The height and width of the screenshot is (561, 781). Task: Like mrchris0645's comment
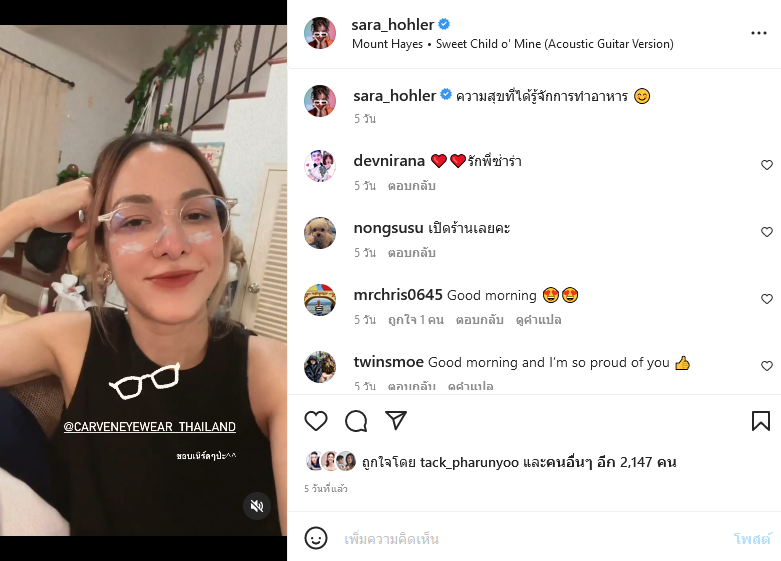[767, 299]
